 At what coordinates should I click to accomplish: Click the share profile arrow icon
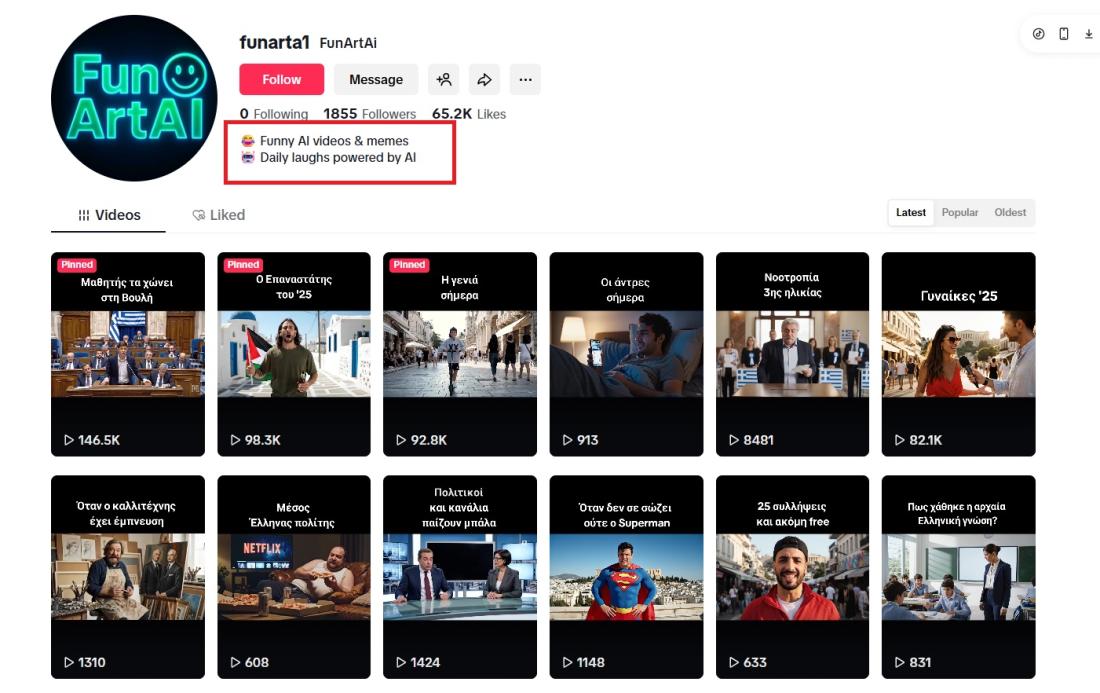coord(484,80)
